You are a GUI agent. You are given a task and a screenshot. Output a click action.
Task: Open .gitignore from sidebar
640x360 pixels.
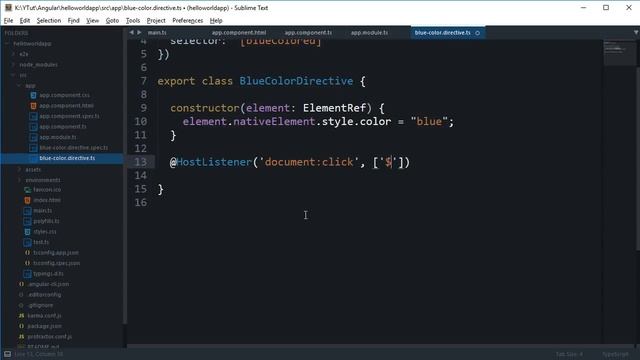click(40, 305)
